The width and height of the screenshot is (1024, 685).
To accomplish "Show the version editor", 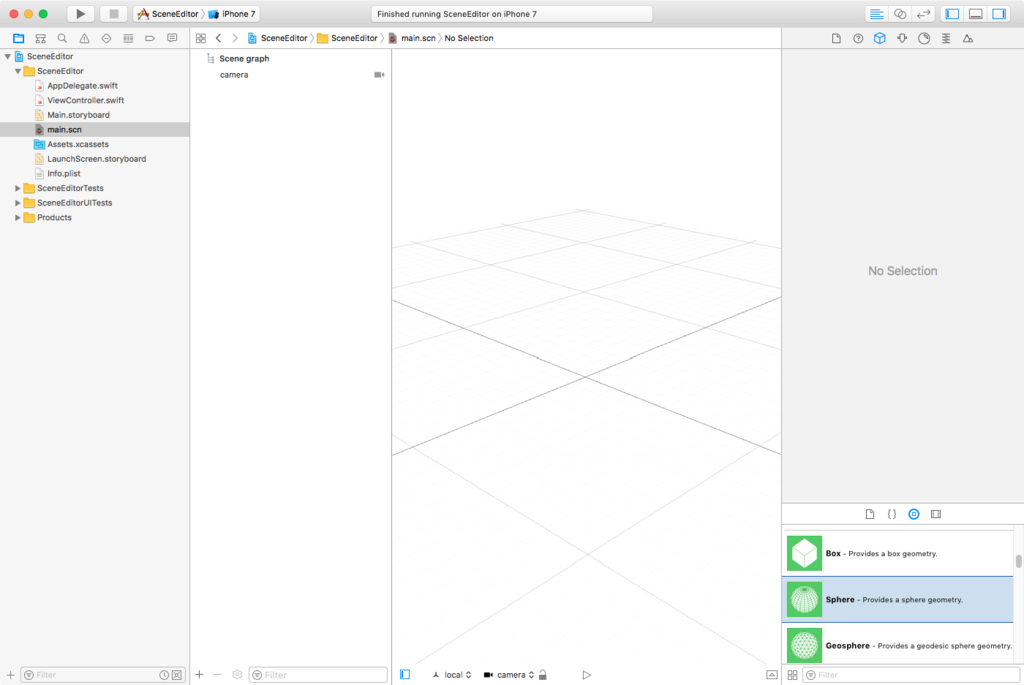I will click(x=923, y=14).
